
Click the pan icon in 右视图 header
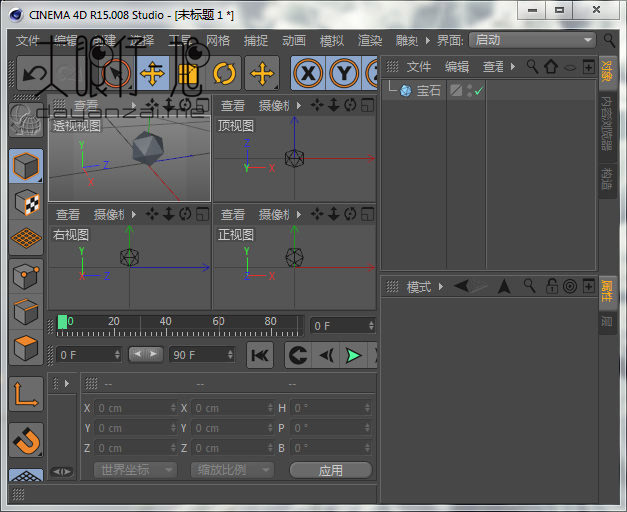(152, 214)
